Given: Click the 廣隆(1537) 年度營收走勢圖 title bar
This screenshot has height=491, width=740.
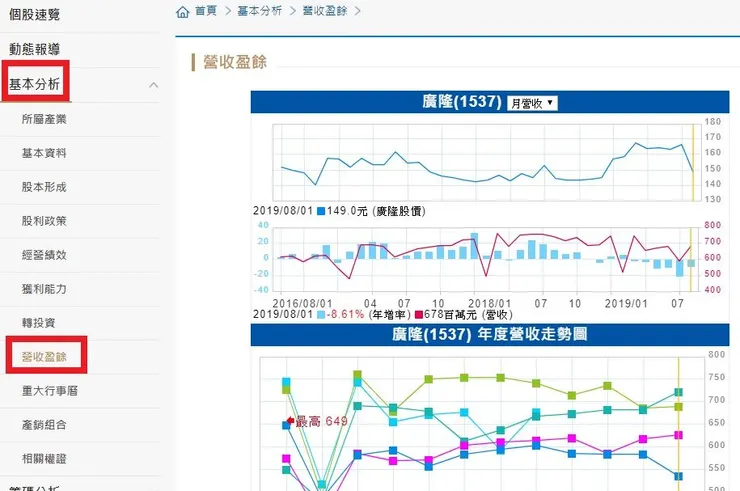Looking at the screenshot, I should point(489,335).
